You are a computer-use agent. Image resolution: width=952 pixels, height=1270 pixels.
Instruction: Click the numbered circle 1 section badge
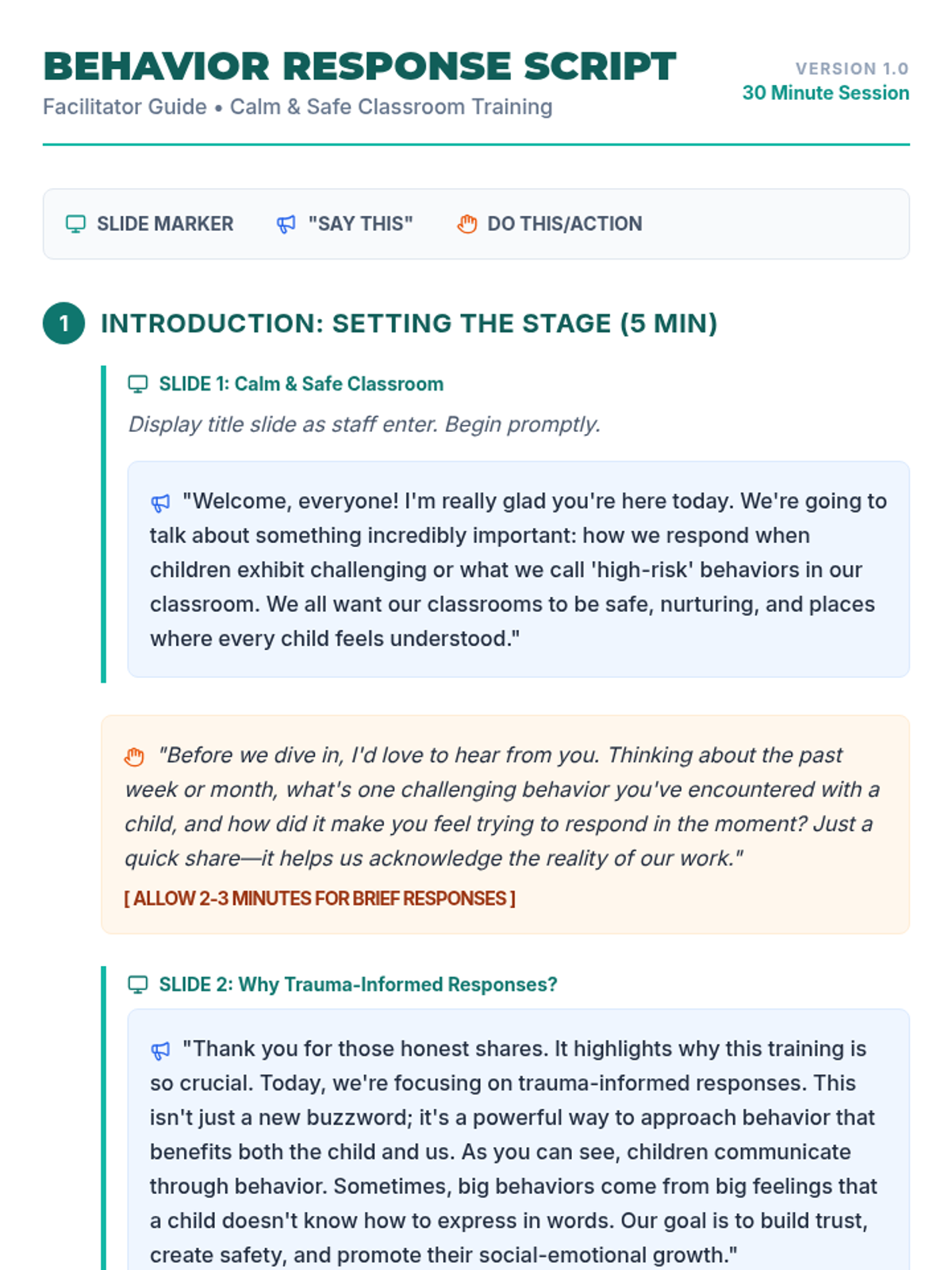tap(64, 324)
